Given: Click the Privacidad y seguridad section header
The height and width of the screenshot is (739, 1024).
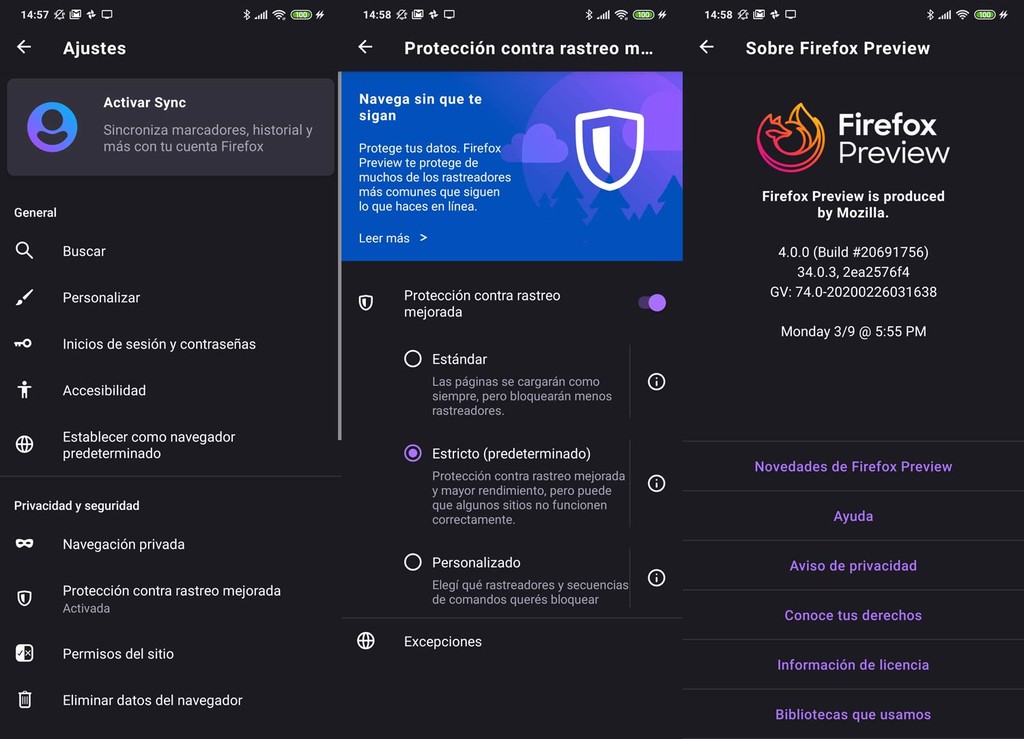Looking at the screenshot, I should tap(76, 505).
